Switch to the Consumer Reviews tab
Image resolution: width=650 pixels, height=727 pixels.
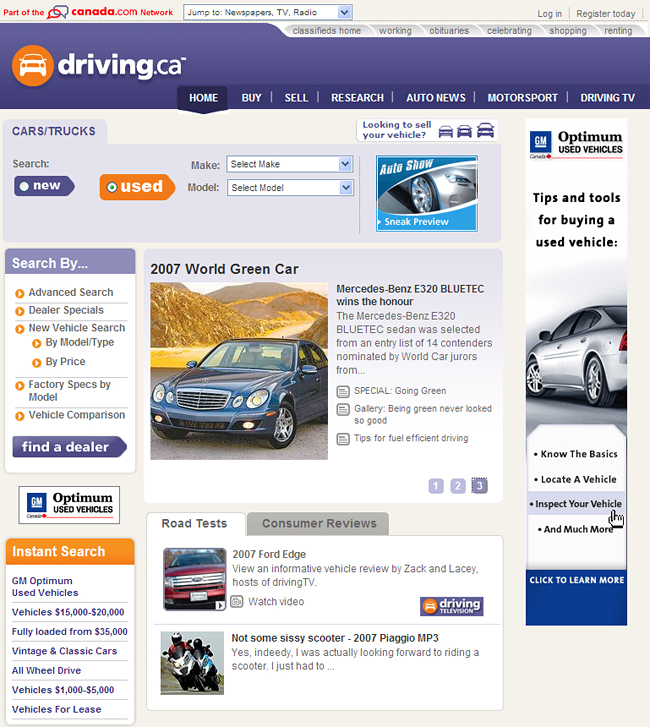319,524
